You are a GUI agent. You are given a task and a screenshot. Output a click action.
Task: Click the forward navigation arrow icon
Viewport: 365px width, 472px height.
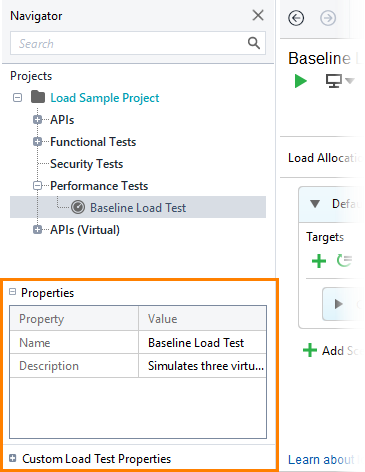point(328,18)
